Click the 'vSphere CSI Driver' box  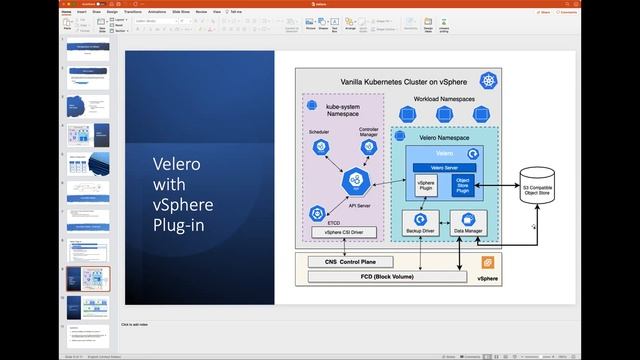coord(344,232)
